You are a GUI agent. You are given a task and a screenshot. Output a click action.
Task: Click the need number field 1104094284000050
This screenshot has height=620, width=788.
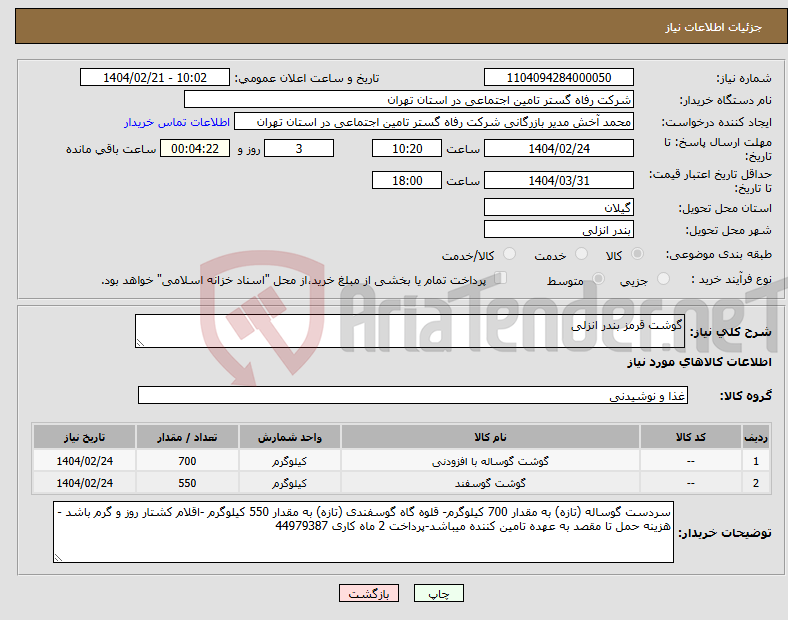559,77
